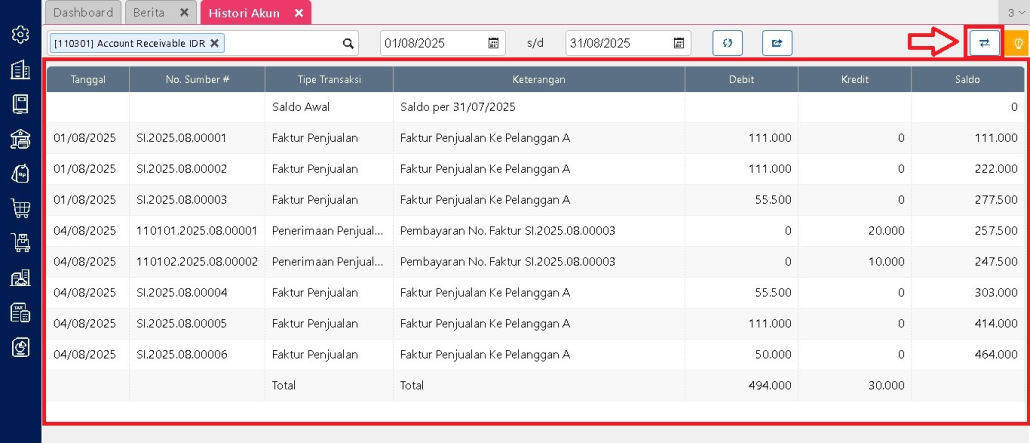The width and height of the screenshot is (1030, 443).
Task: Open the Cash and Bank module icon
Action: point(19,139)
